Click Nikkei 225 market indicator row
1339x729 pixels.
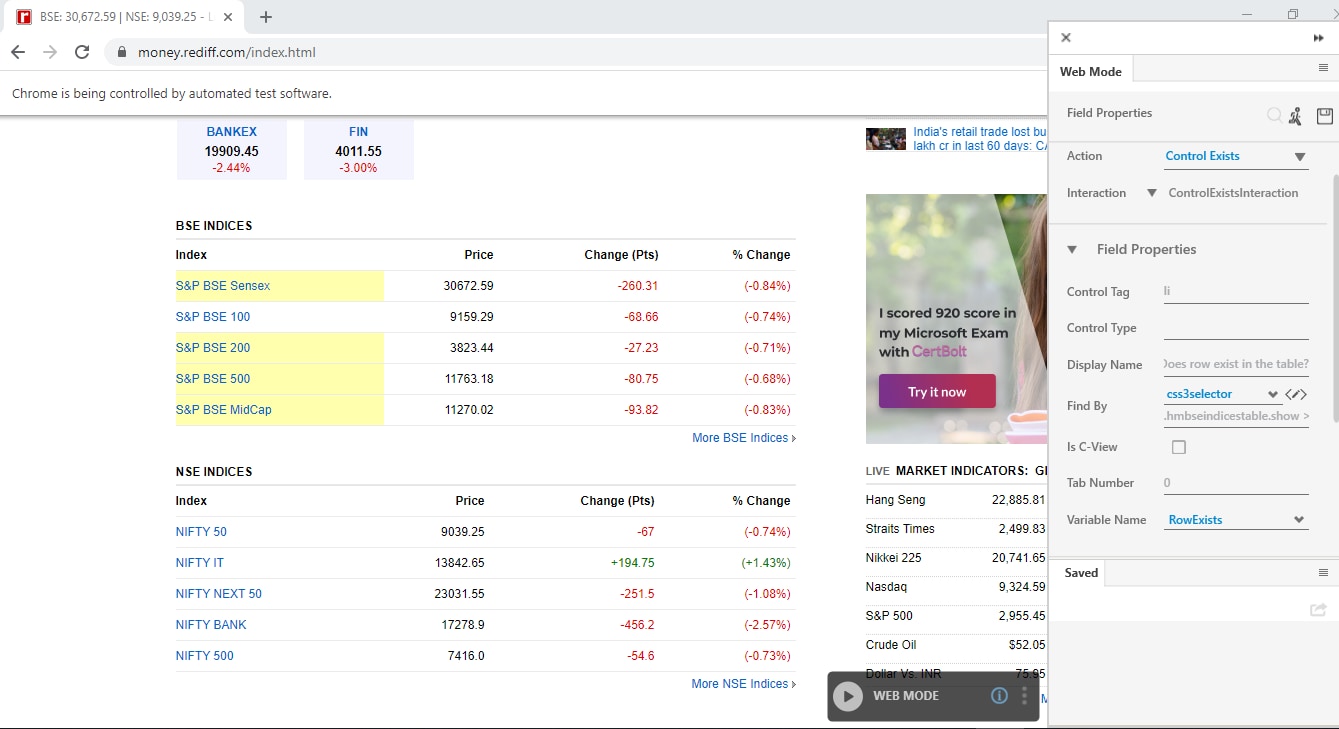click(x=955, y=558)
